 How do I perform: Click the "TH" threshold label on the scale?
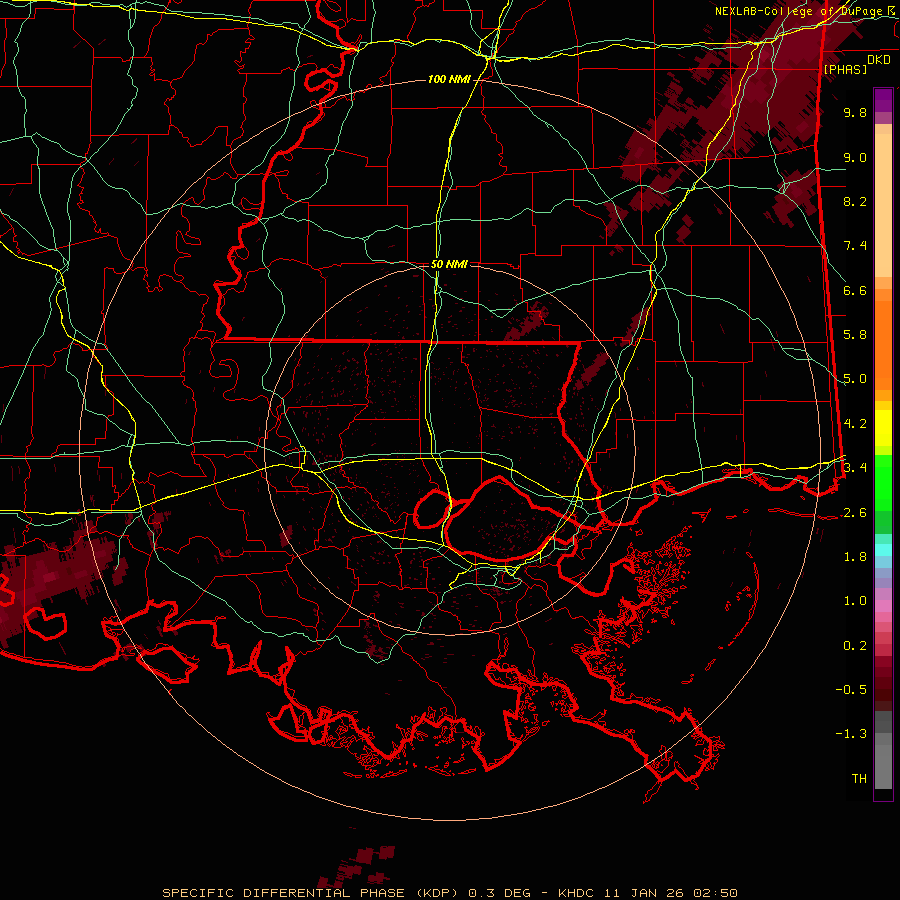[859, 779]
